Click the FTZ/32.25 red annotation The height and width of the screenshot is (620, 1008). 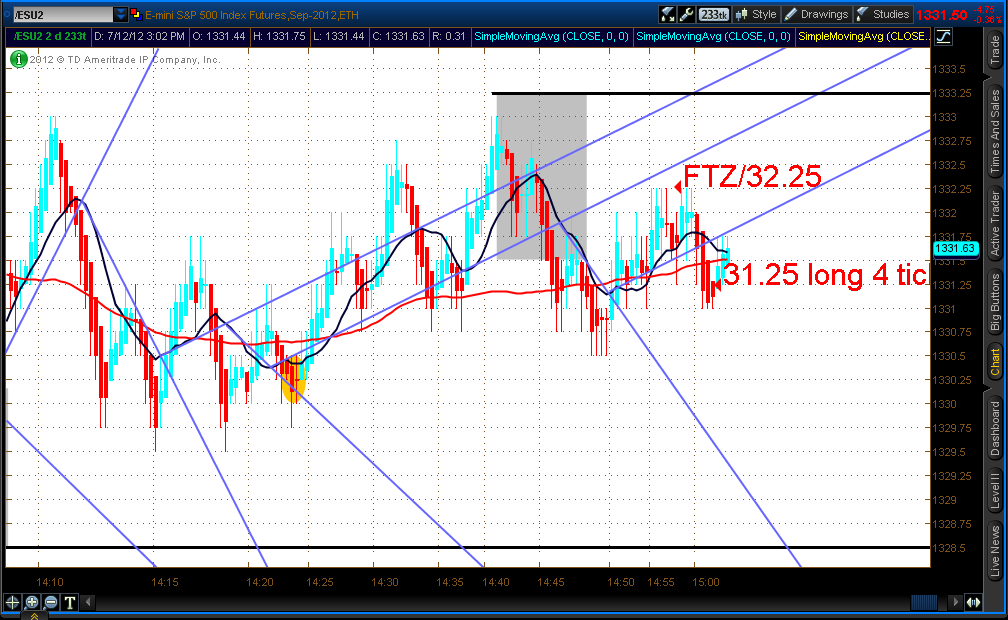click(x=752, y=176)
